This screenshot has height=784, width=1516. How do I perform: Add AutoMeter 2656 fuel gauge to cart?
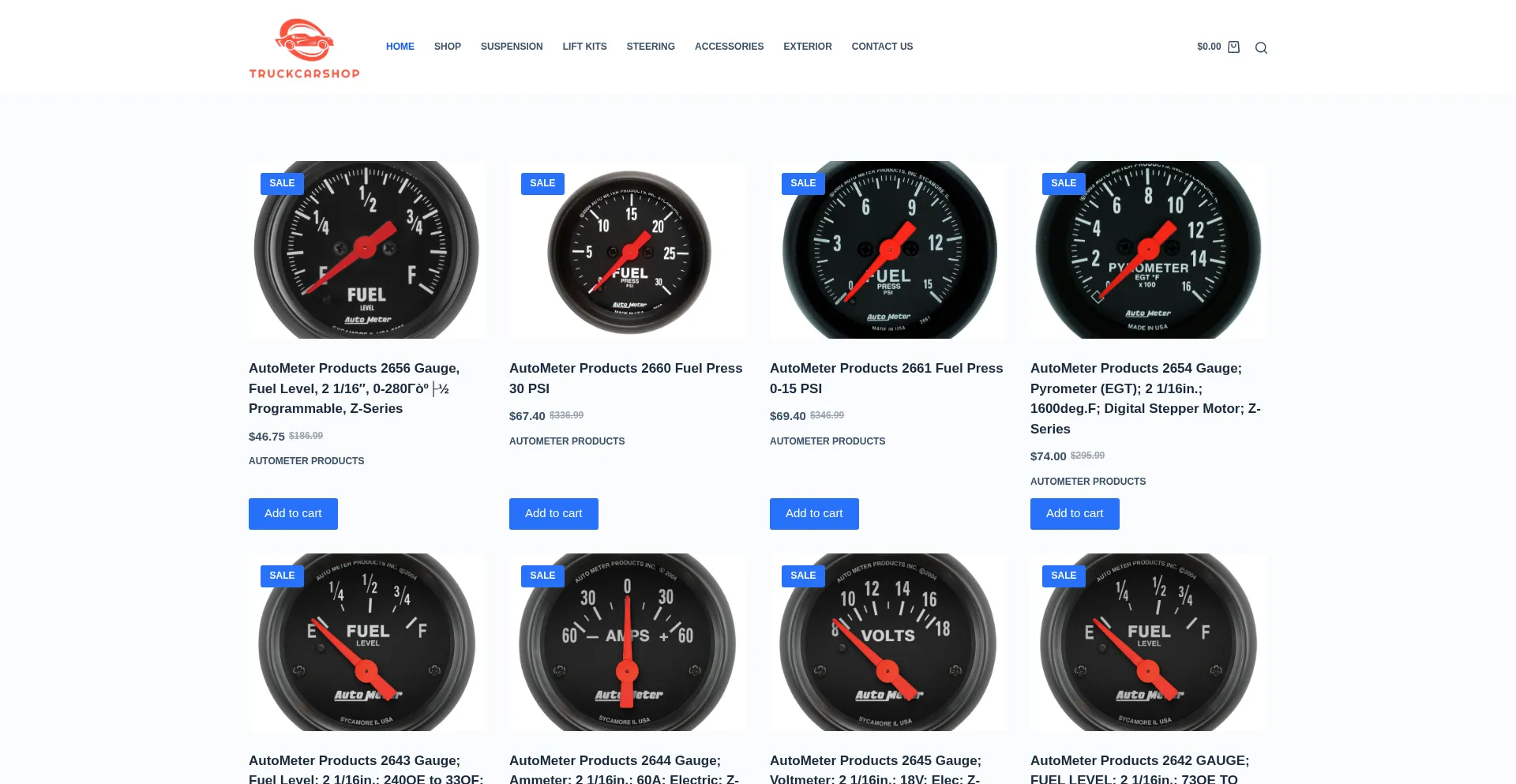click(293, 513)
